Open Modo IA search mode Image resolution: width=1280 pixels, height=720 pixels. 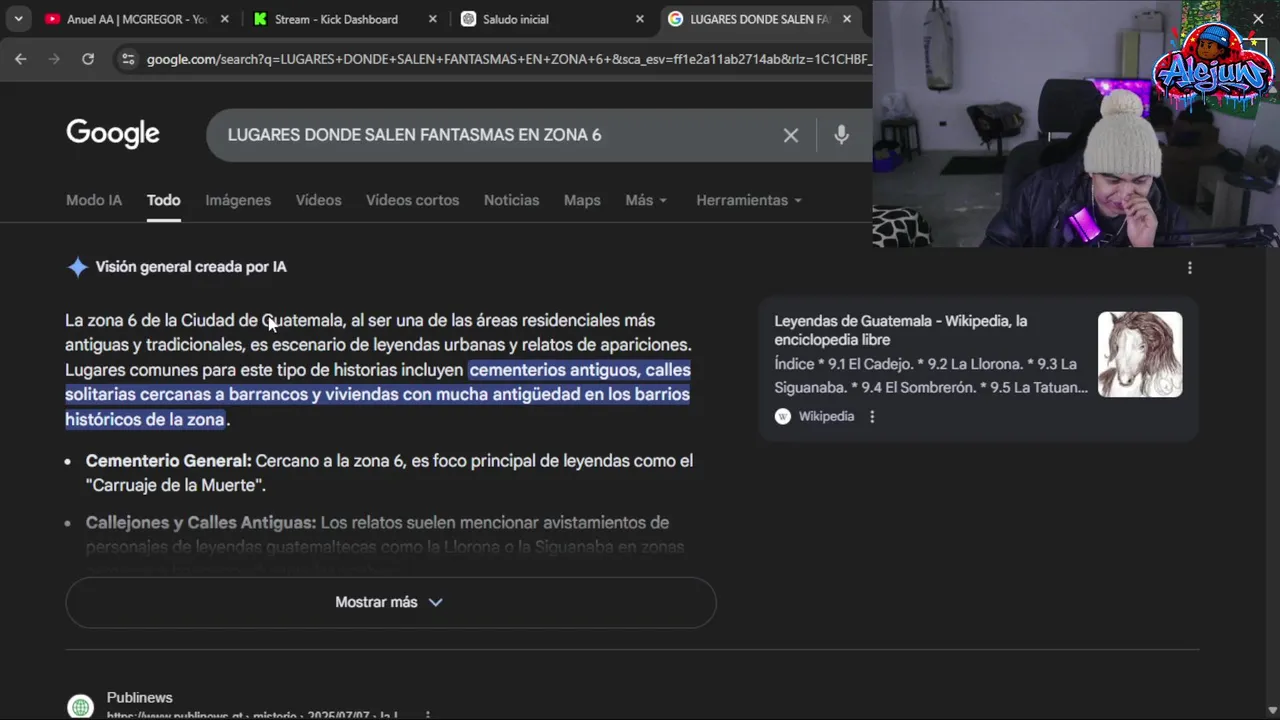(x=94, y=200)
